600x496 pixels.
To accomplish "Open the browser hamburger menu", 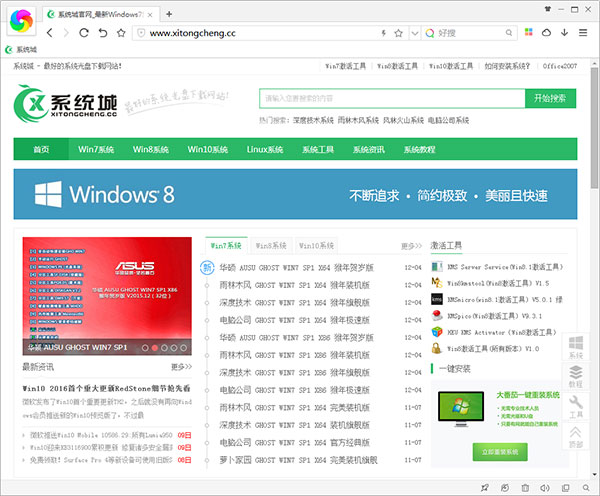I will point(583,33).
